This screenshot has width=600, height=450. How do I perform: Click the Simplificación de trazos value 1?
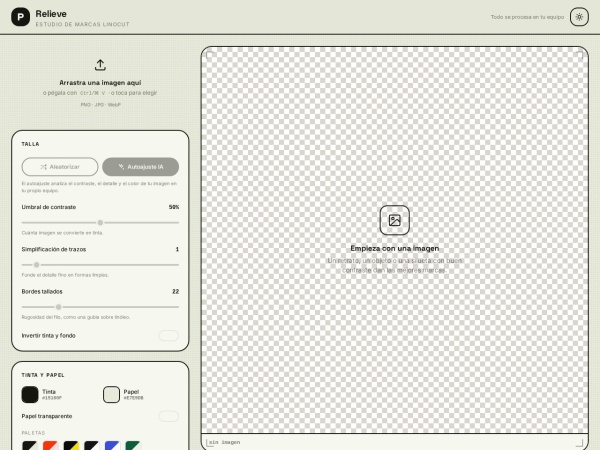click(177, 249)
